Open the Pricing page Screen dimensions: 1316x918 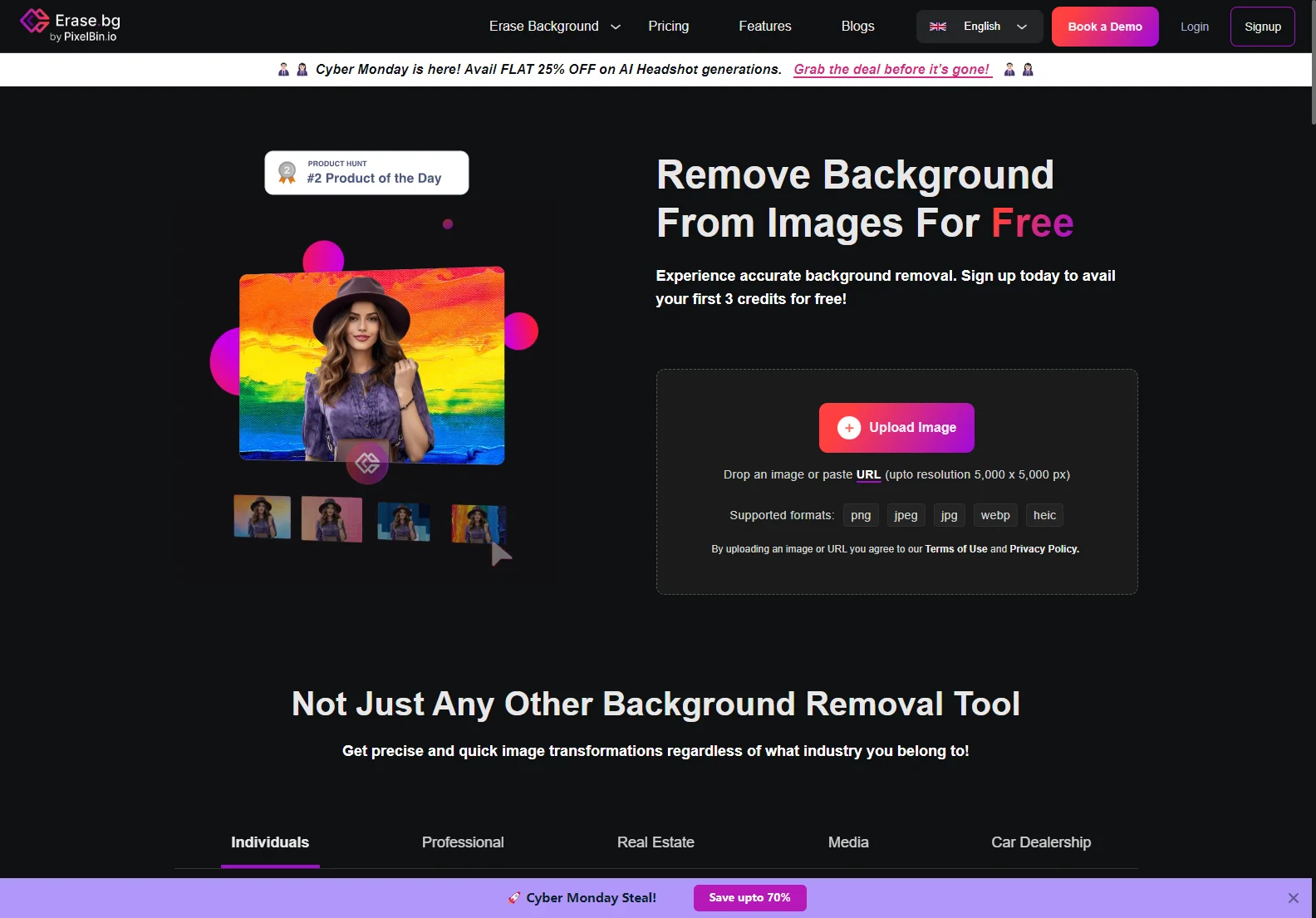(x=668, y=27)
